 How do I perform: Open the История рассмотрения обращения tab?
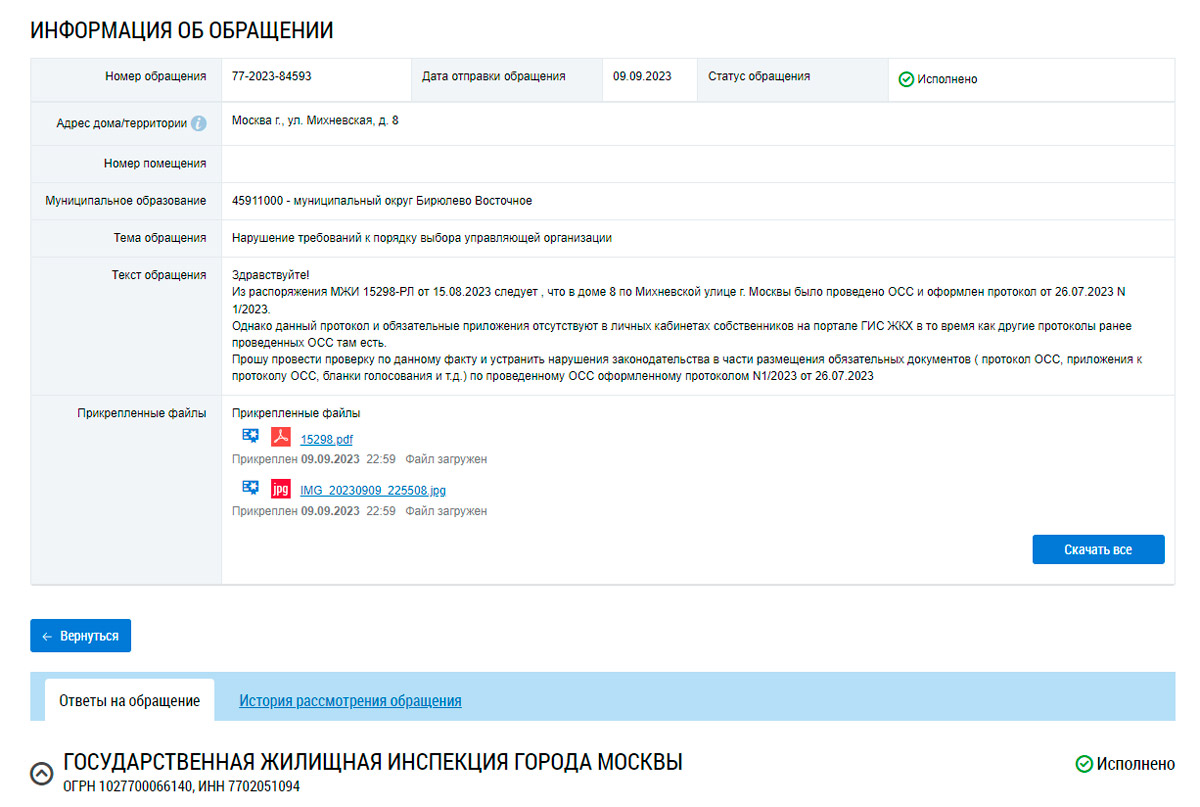(350, 701)
